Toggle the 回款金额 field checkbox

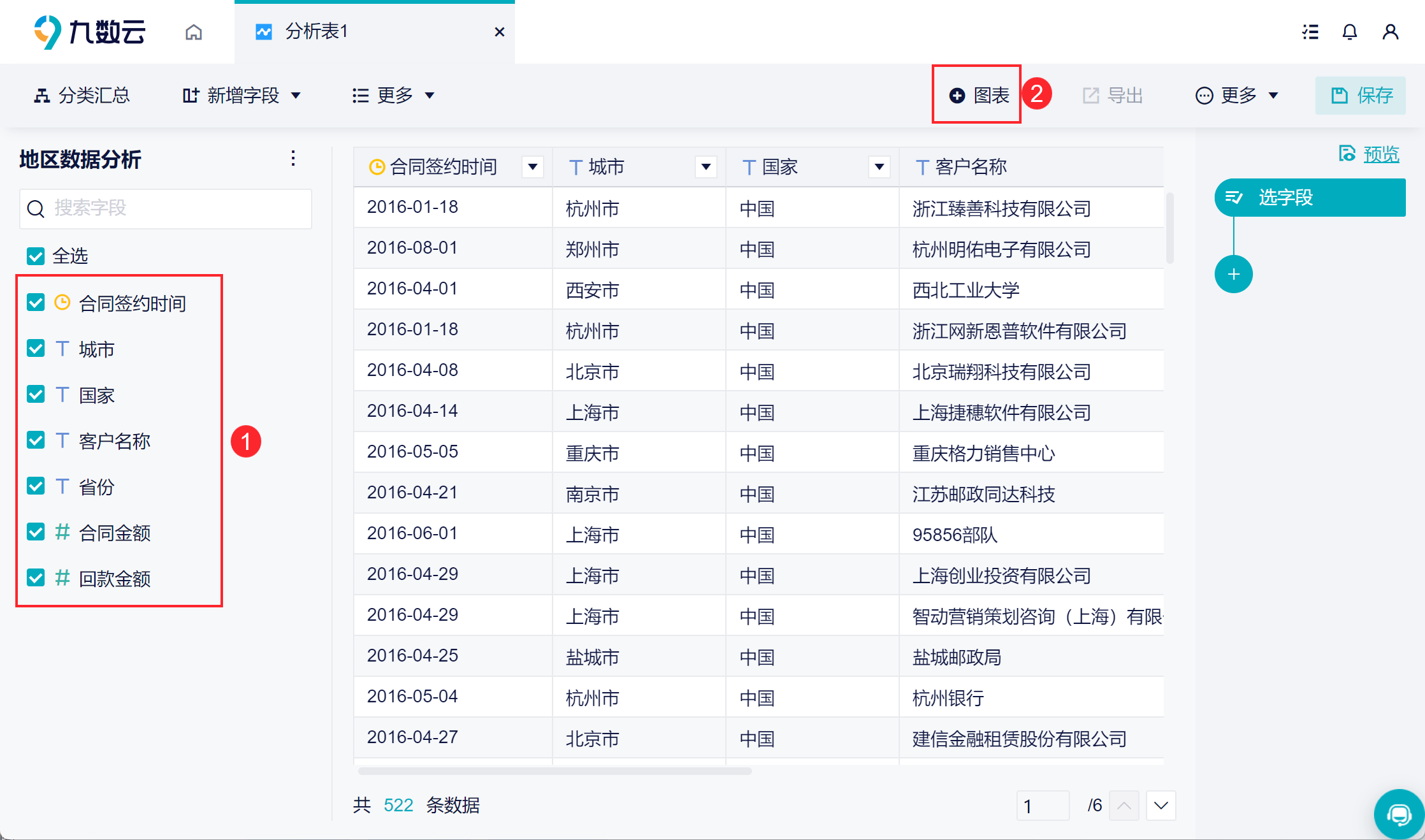pyautogui.click(x=36, y=578)
